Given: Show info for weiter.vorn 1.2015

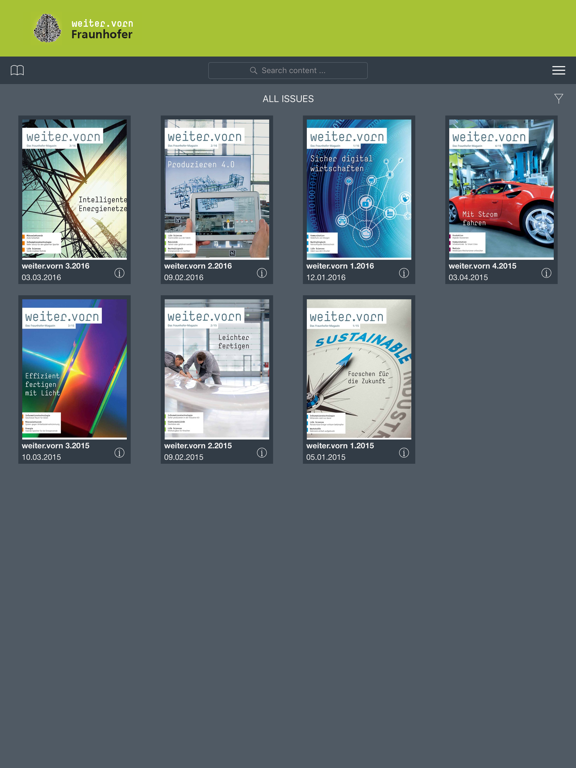Looking at the screenshot, I should [404, 453].
